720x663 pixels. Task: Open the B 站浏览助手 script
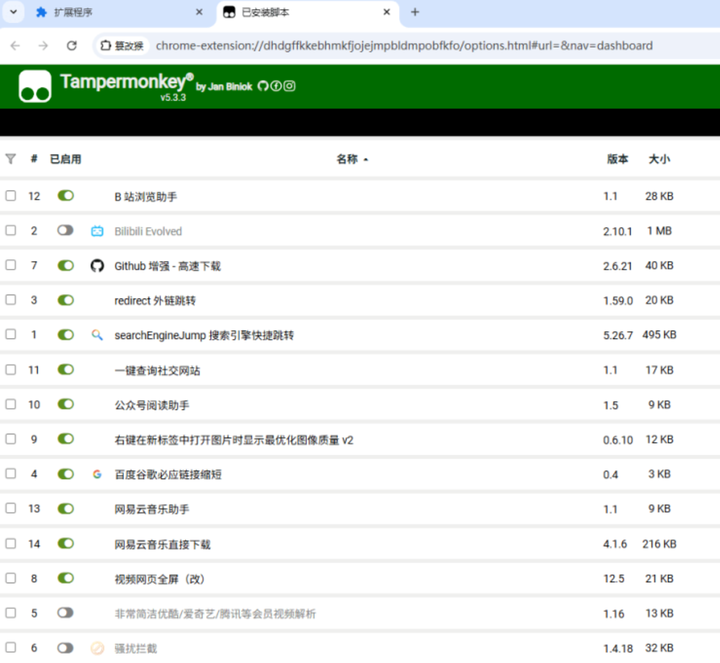[x=146, y=197]
